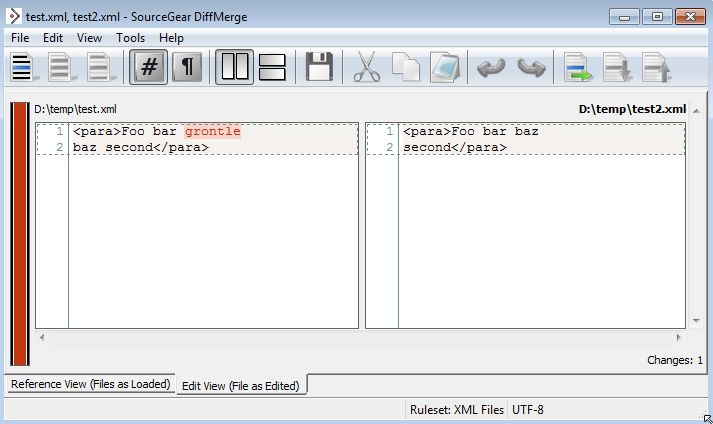The image size is (713, 424).
Task: Toggle the line numbers (#) button
Action: click(x=148, y=67)
